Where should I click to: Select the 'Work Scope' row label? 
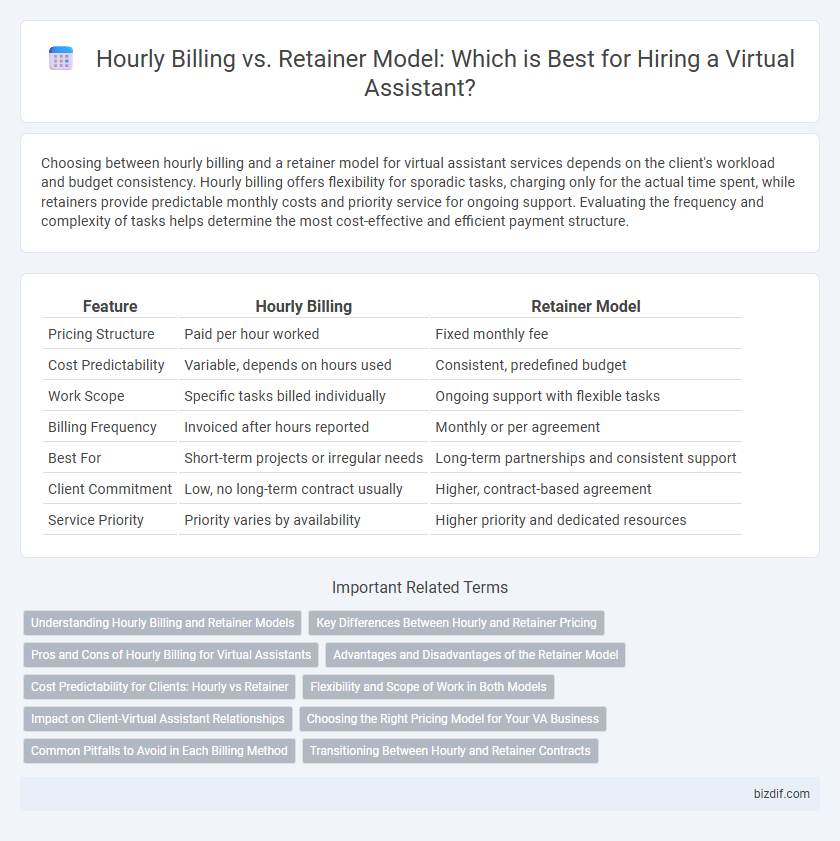coord(86,396)
